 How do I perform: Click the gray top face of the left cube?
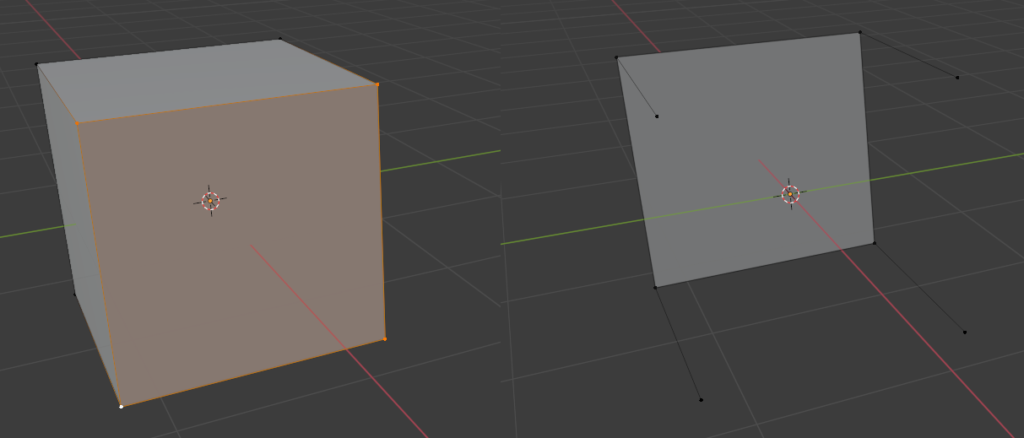[200, 80]
